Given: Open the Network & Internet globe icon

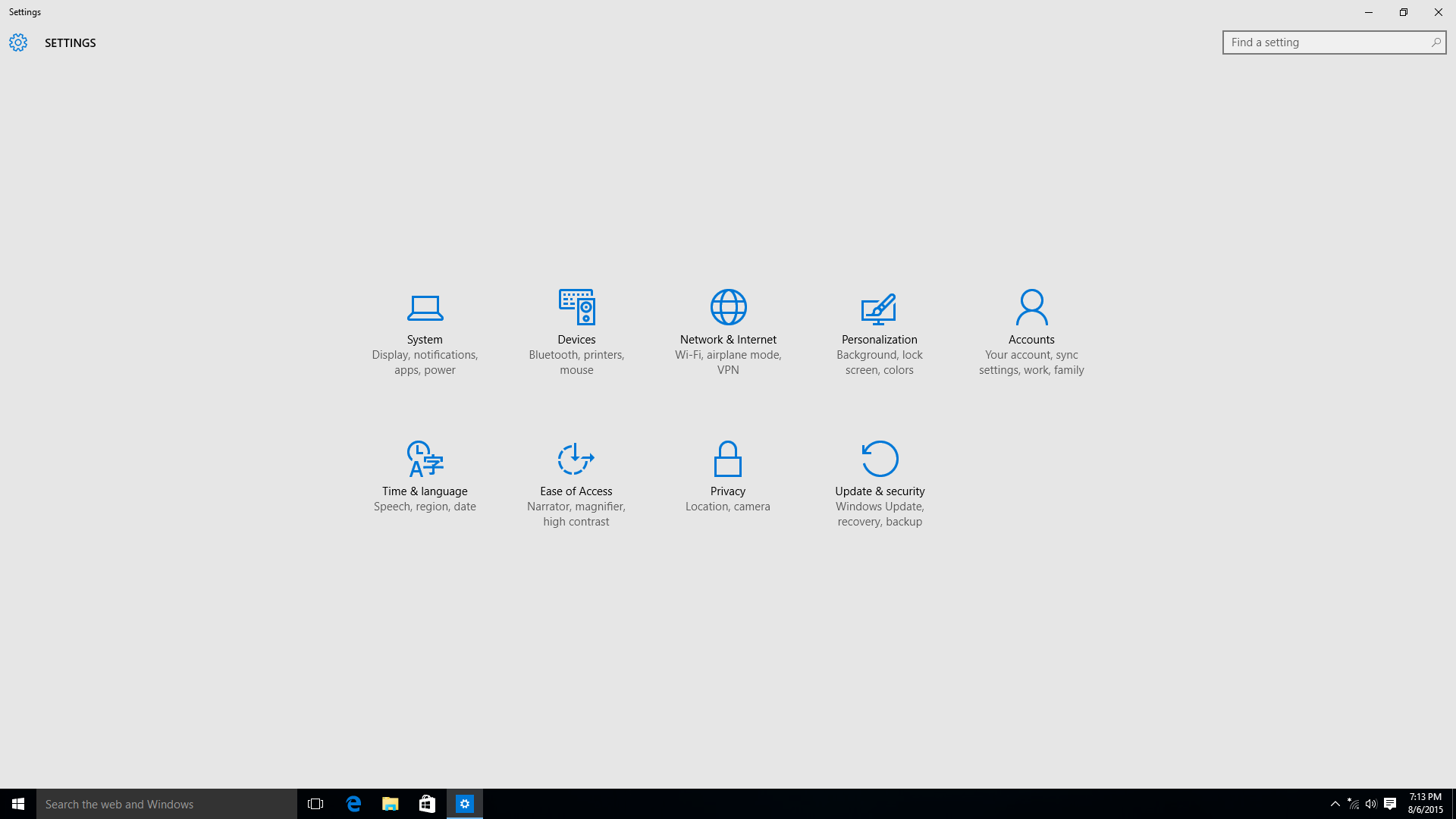Looking at the screenshot, I should 728,306.
